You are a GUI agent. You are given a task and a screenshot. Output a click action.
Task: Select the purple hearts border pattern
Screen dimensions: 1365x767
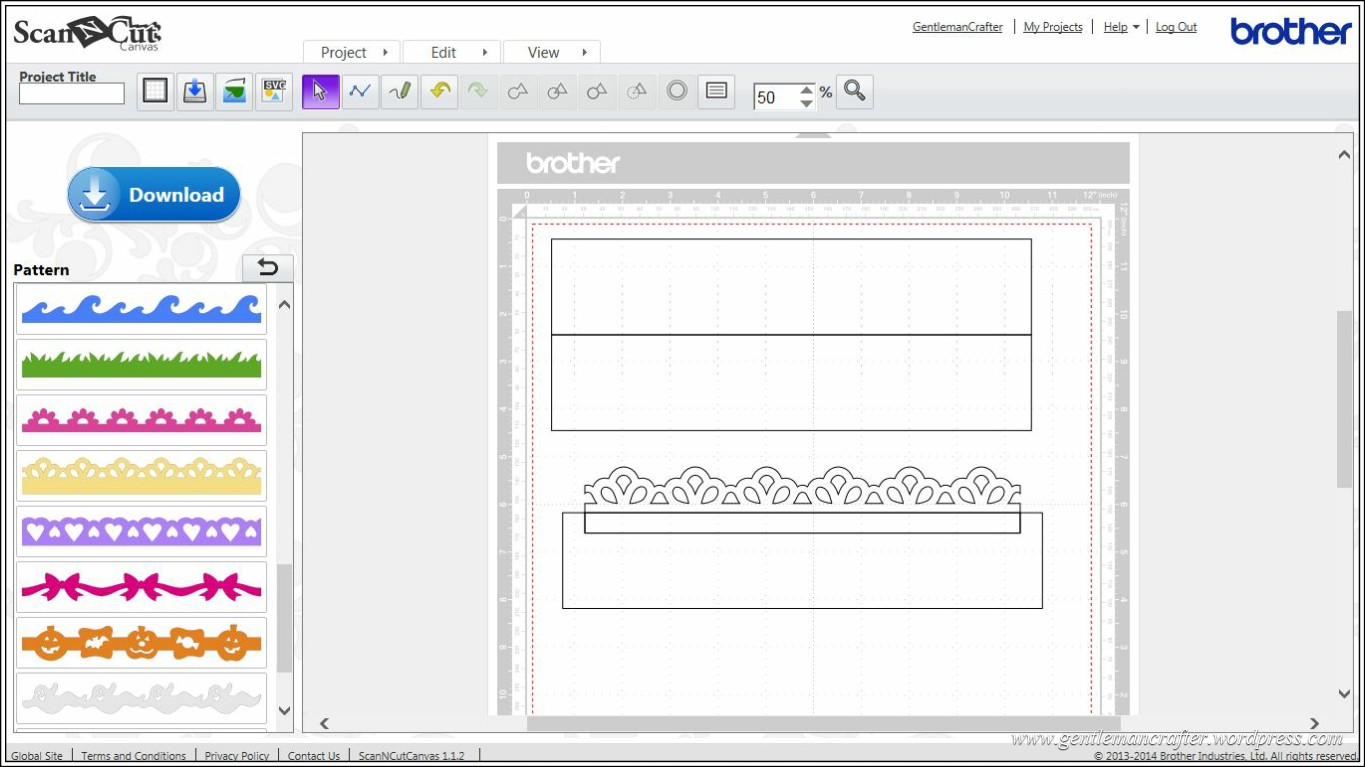[x=141, y=531]
